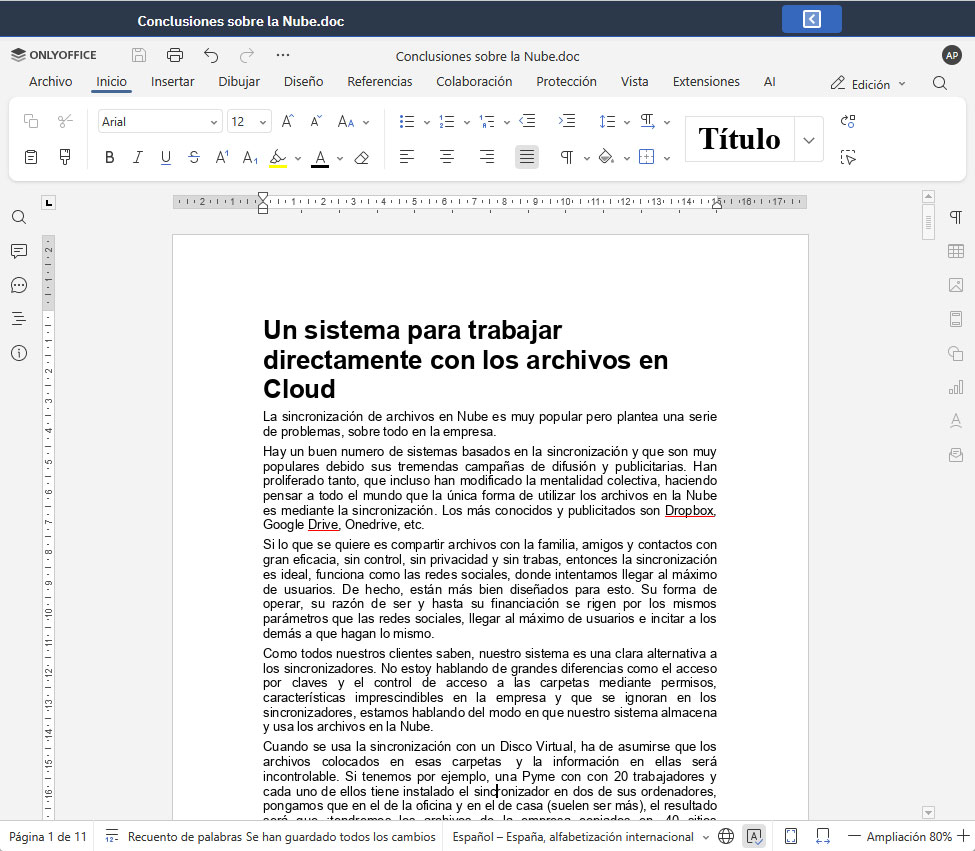This screenshot has height=851, width=975.
Task: Open Table settings in right sidebar
Action: point(956,251)
